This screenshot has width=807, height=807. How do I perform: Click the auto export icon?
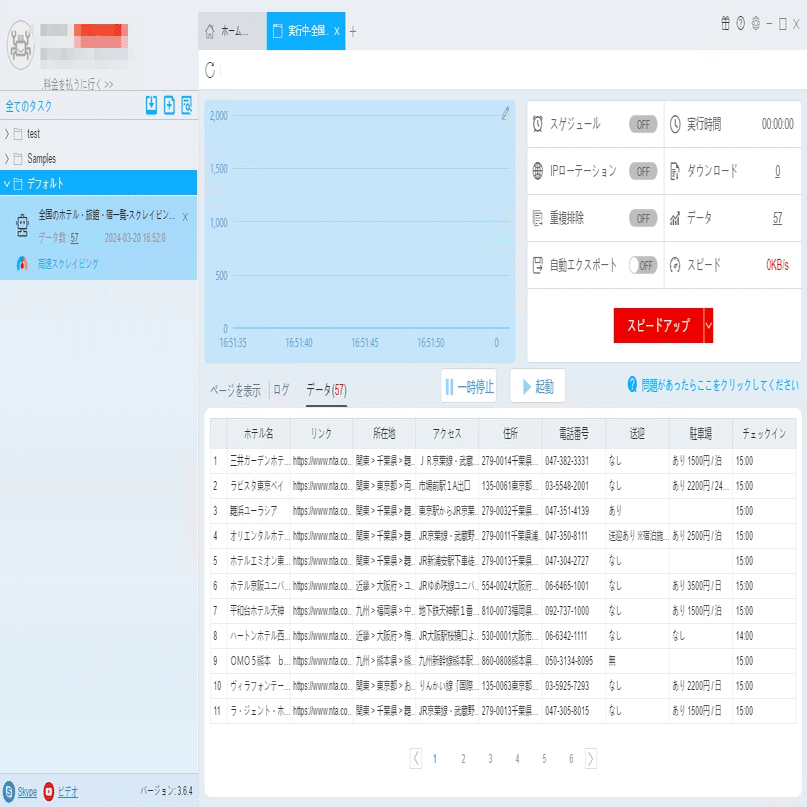[537, 265]
